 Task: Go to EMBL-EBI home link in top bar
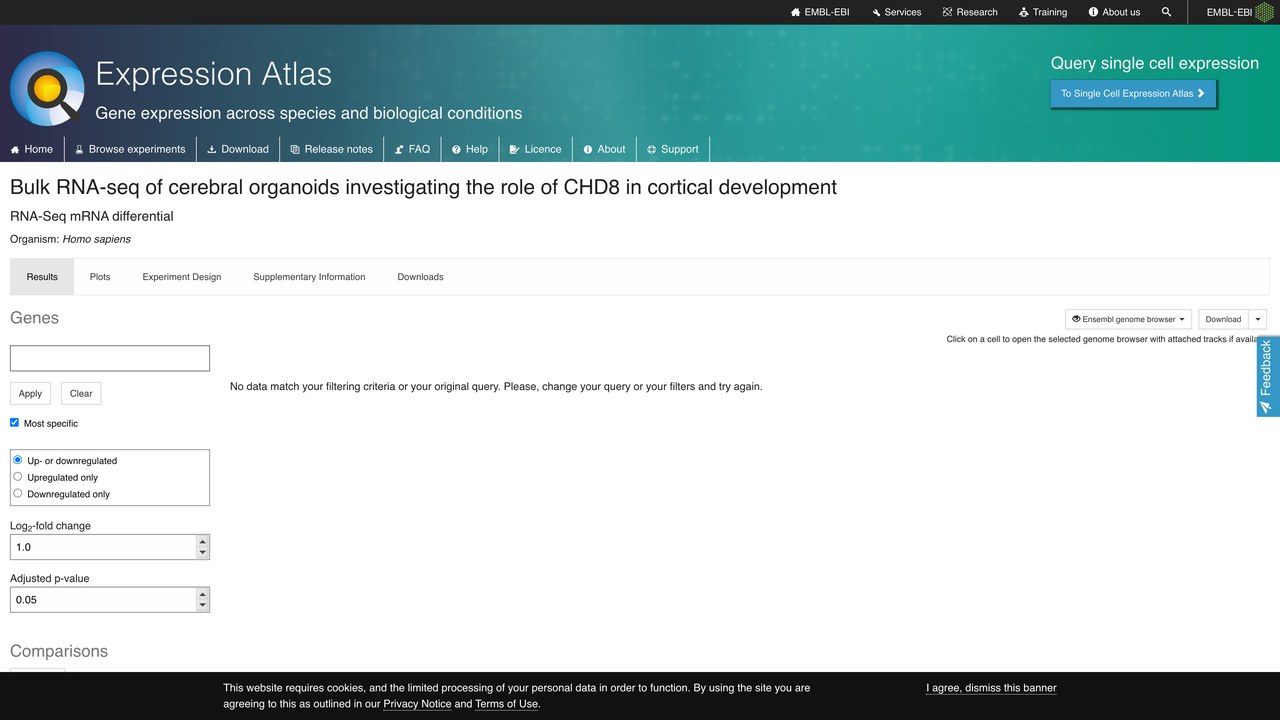tap(820, 12)
